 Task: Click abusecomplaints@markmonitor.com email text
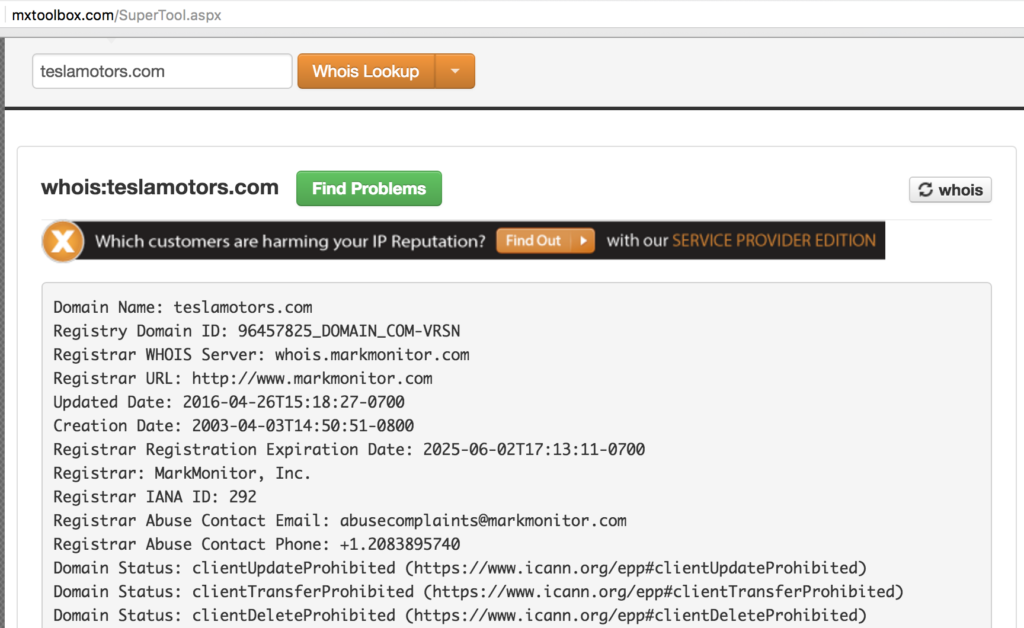click(x=483, y=521)
